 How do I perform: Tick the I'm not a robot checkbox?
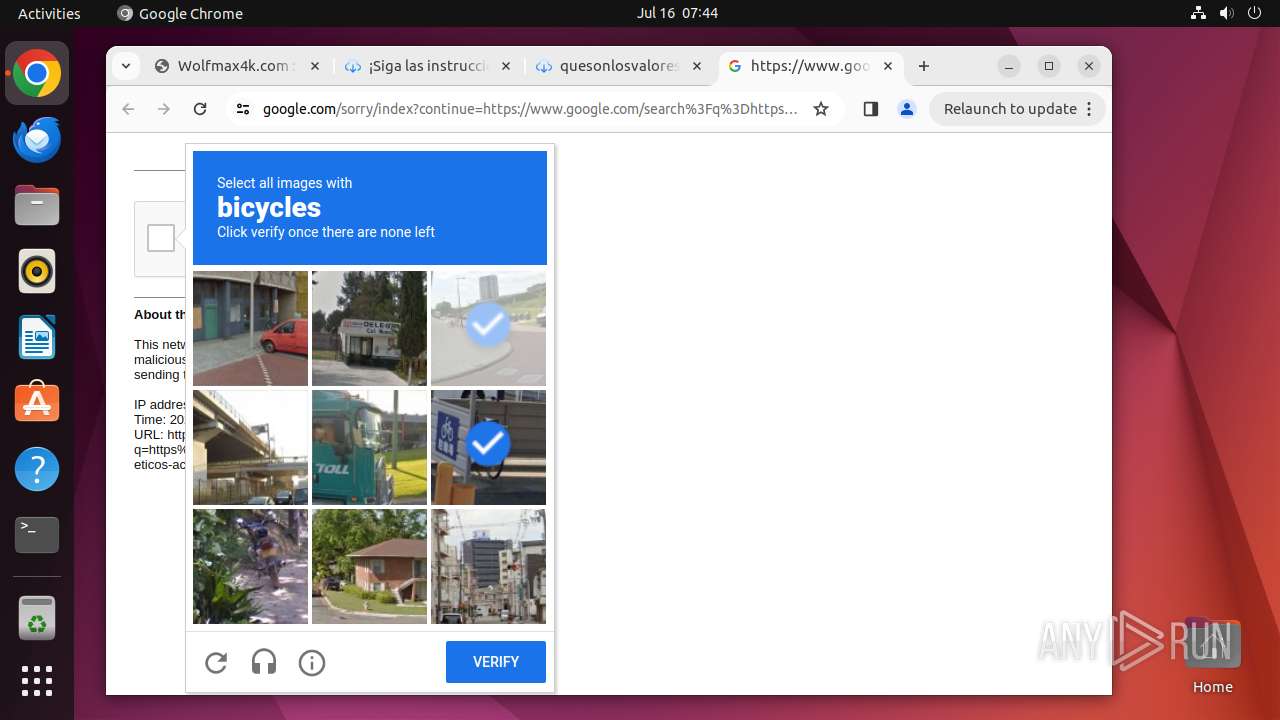point(161,238)
